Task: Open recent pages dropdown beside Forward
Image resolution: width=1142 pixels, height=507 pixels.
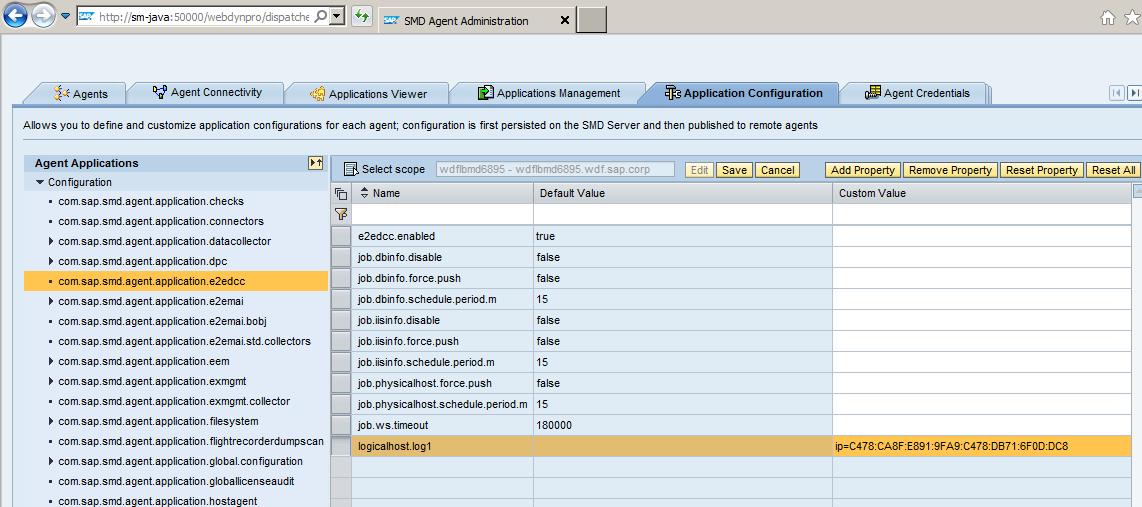Action: pos(66,16)
